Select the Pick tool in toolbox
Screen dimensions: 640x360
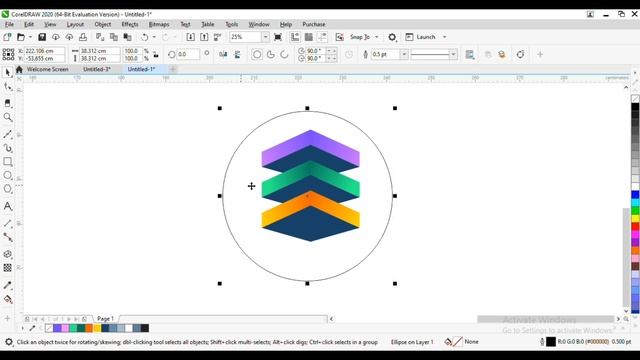tap(7, 73)
